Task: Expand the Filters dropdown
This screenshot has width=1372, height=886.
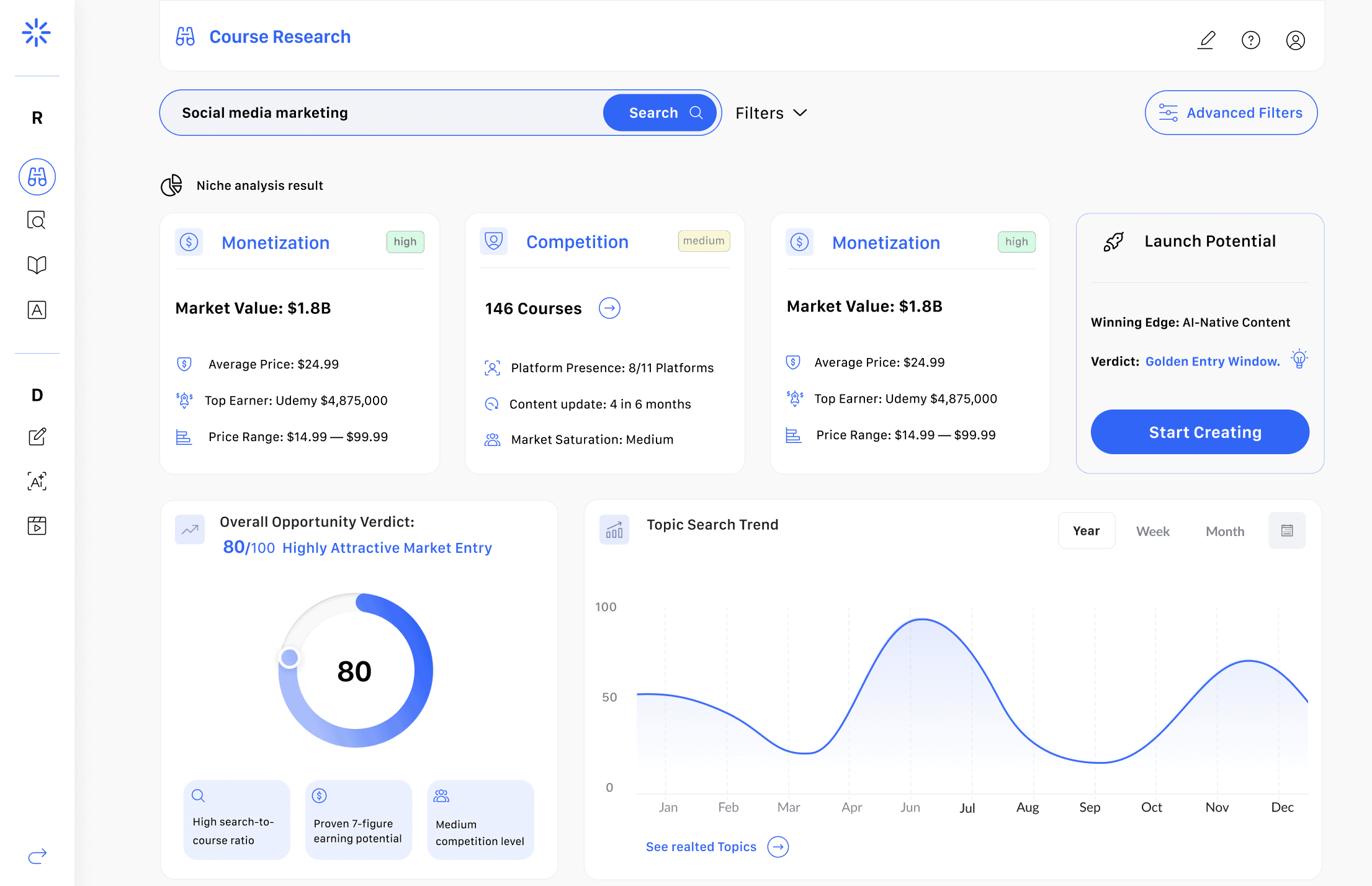Action: [771, 113]
